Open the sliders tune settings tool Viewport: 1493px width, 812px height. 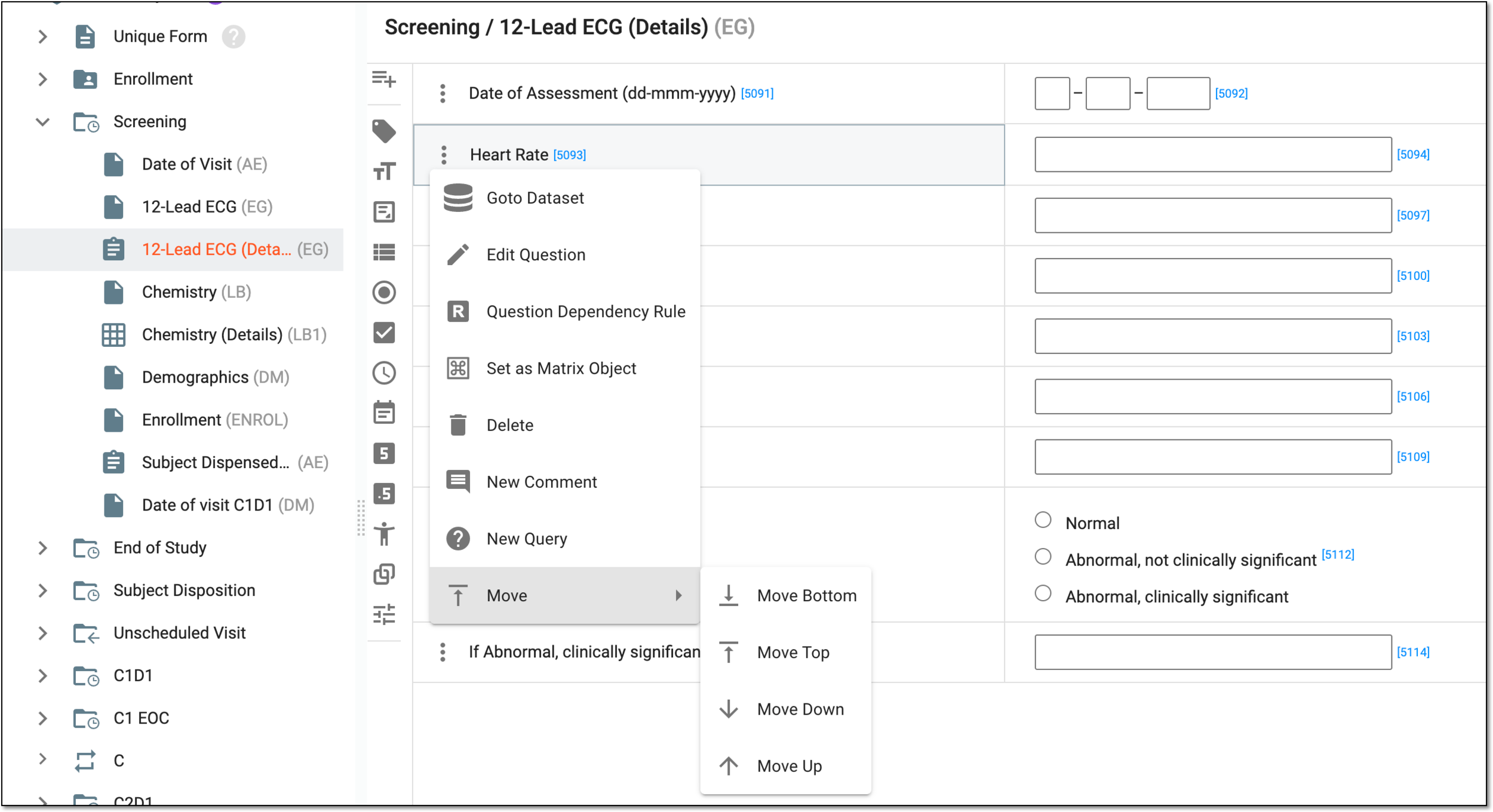tap(384, 614)
